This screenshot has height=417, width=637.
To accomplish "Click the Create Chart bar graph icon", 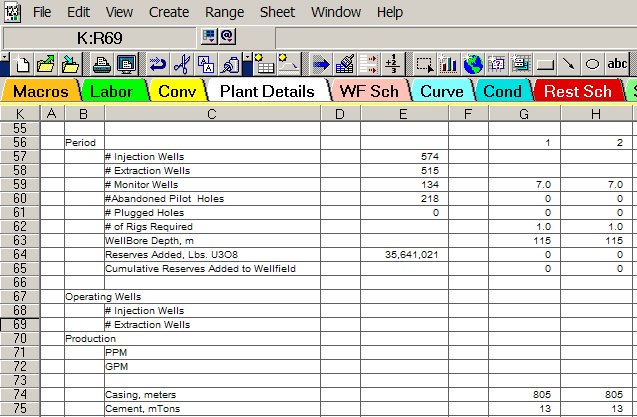I will click(449, 64).
